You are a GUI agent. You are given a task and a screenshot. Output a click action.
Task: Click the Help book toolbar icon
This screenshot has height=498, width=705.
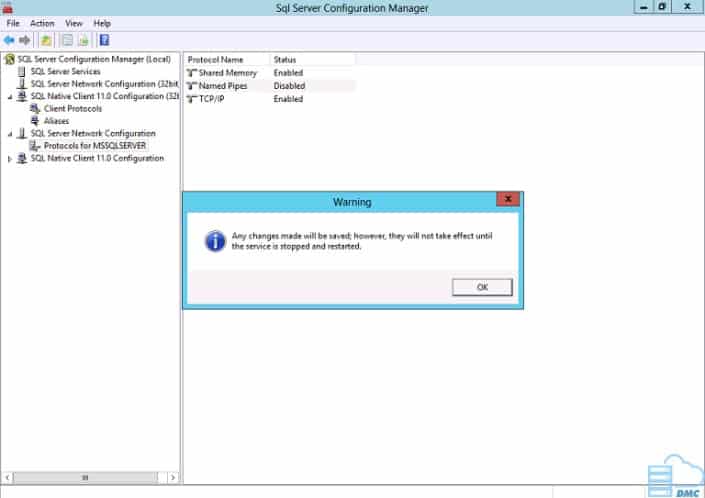104,40
